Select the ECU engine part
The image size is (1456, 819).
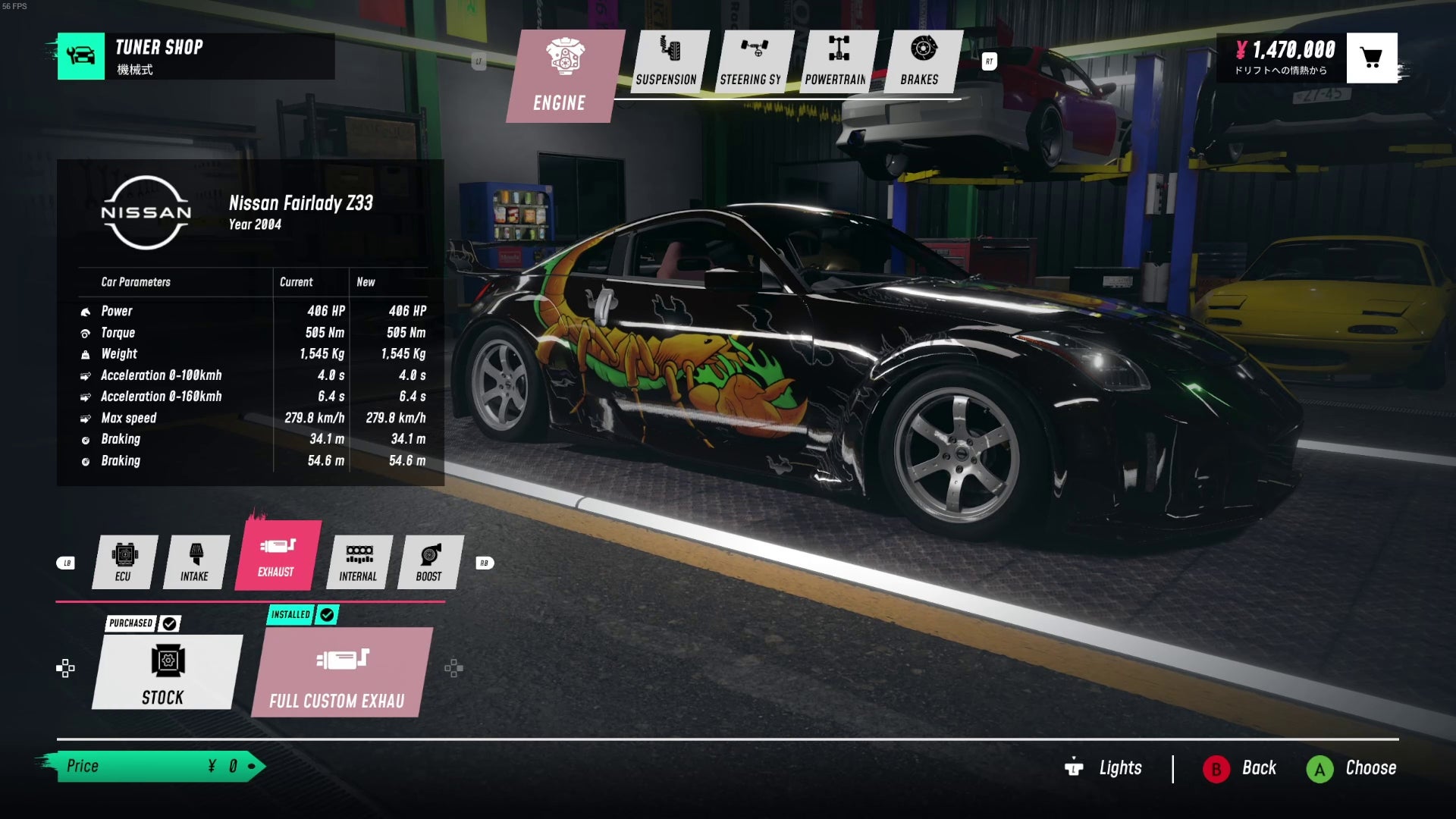pyautogui.click(x=124, y=562)
